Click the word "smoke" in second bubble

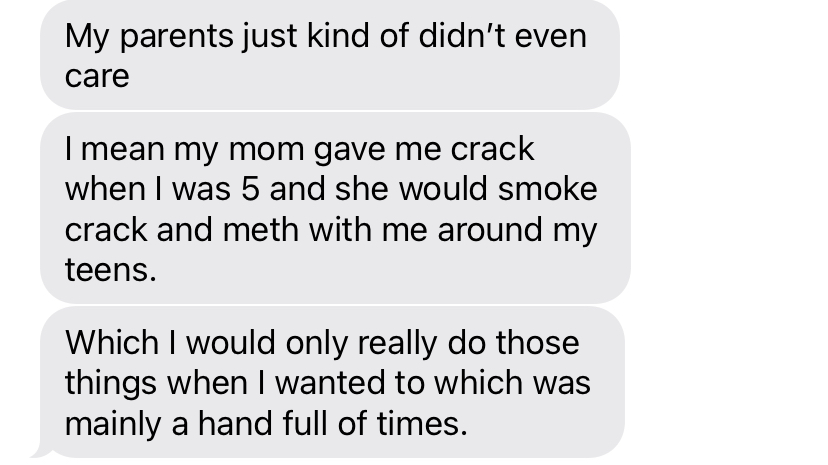547,189
